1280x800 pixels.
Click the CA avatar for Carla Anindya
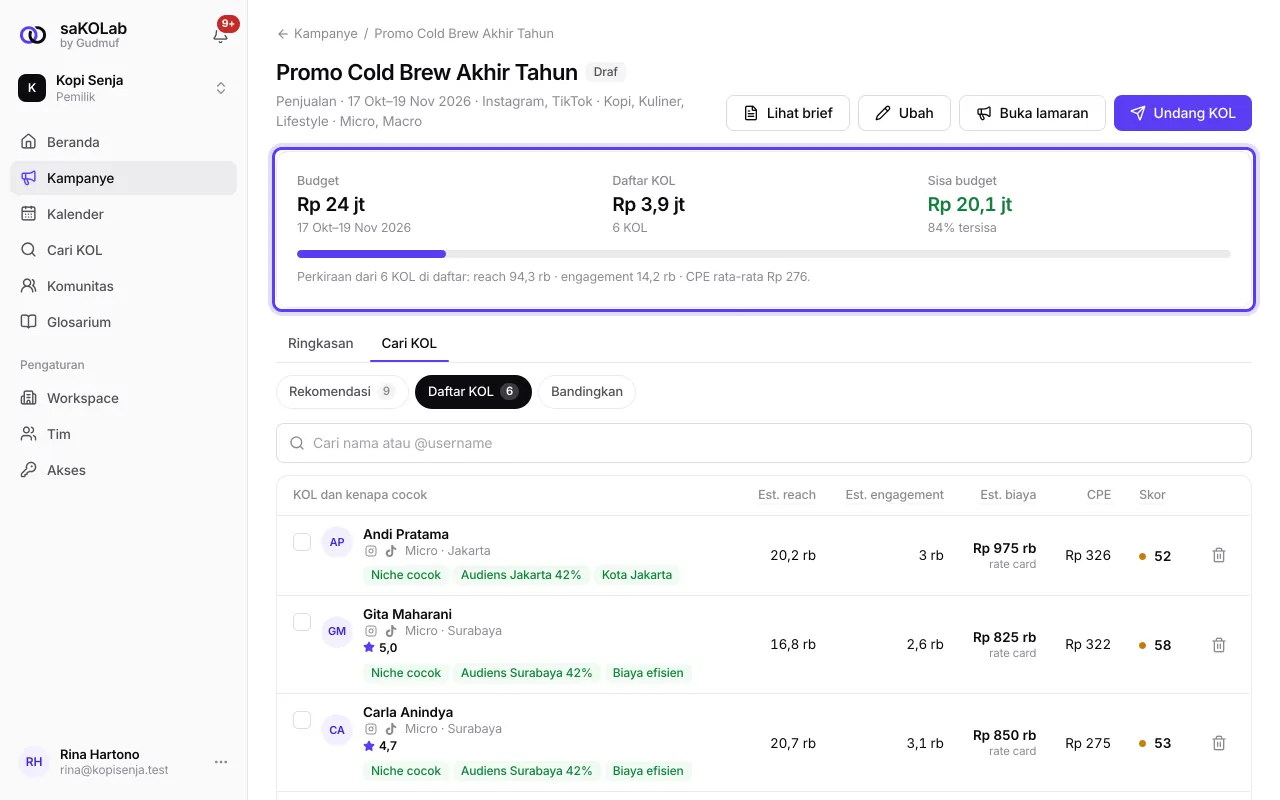(x=337, y=730)
